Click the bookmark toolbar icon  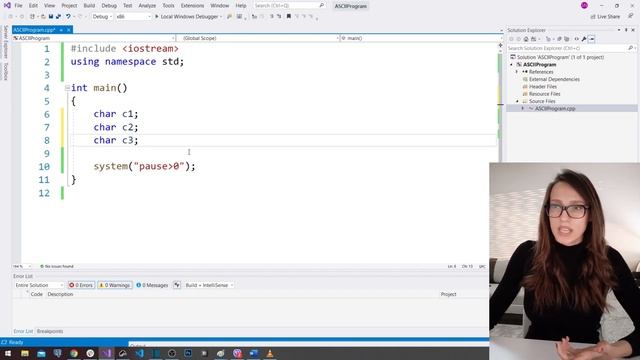289,16
